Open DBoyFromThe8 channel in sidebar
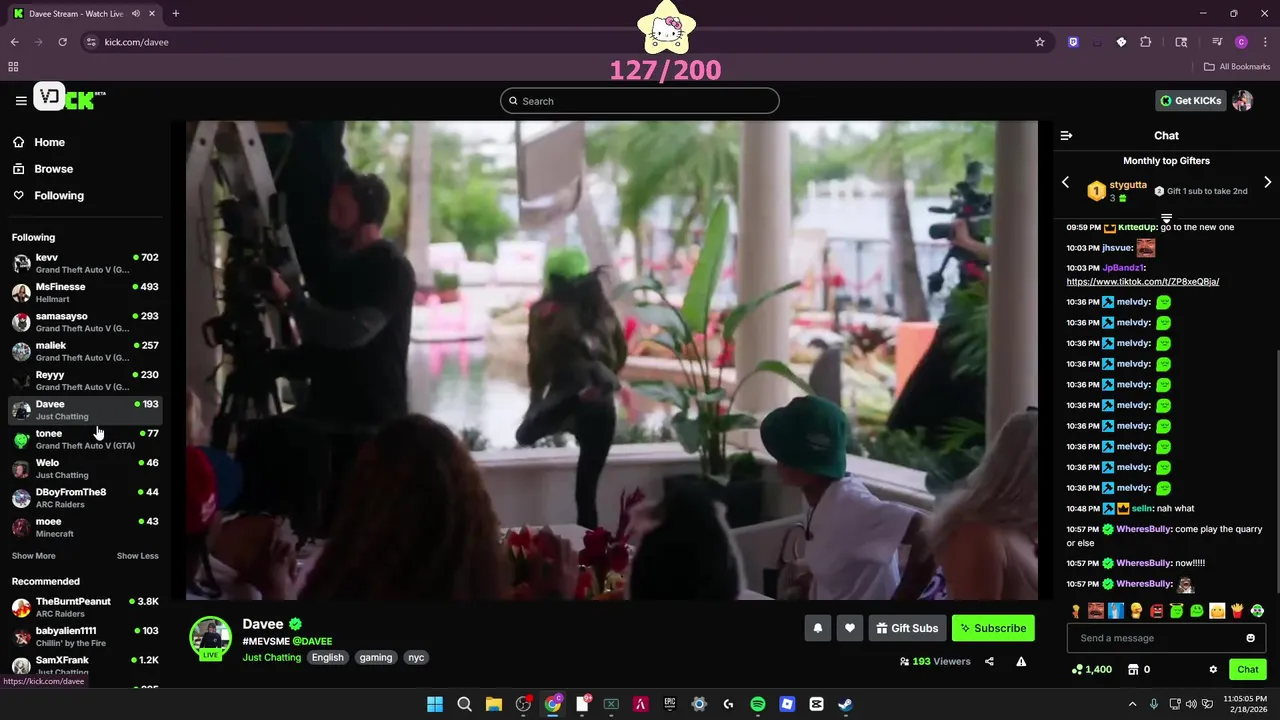1280x720 pixels. click(x=85, y=498)
